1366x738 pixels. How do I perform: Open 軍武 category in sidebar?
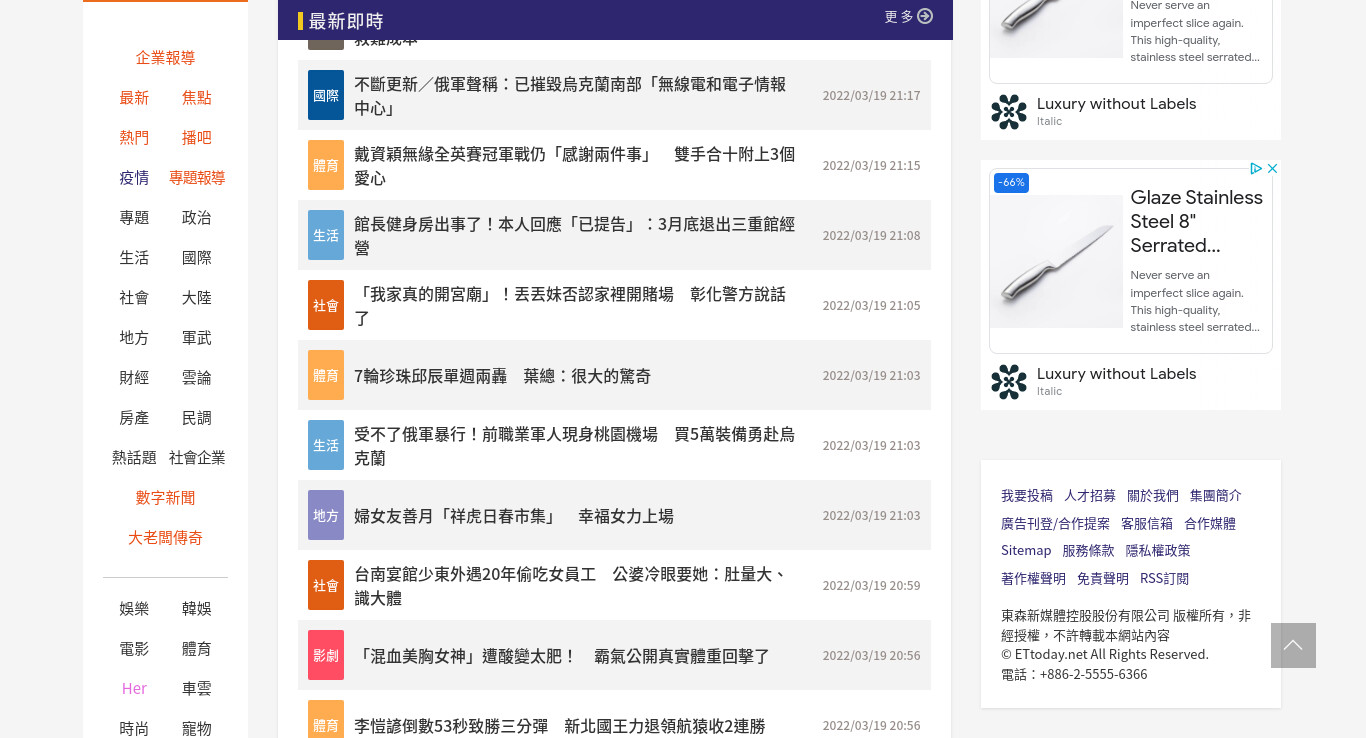tap(196, 338)
